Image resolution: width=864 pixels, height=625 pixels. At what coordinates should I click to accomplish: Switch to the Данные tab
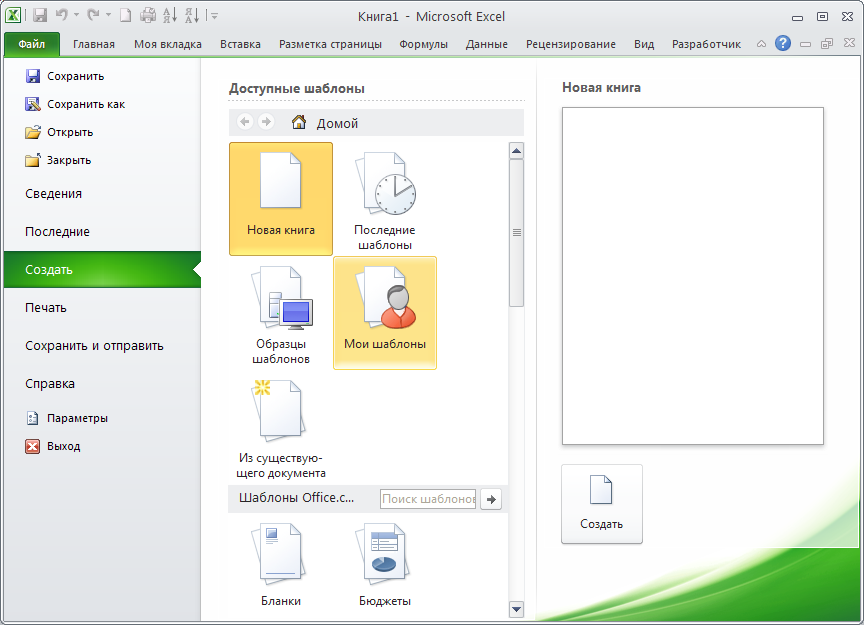click(x=487, y=44)
